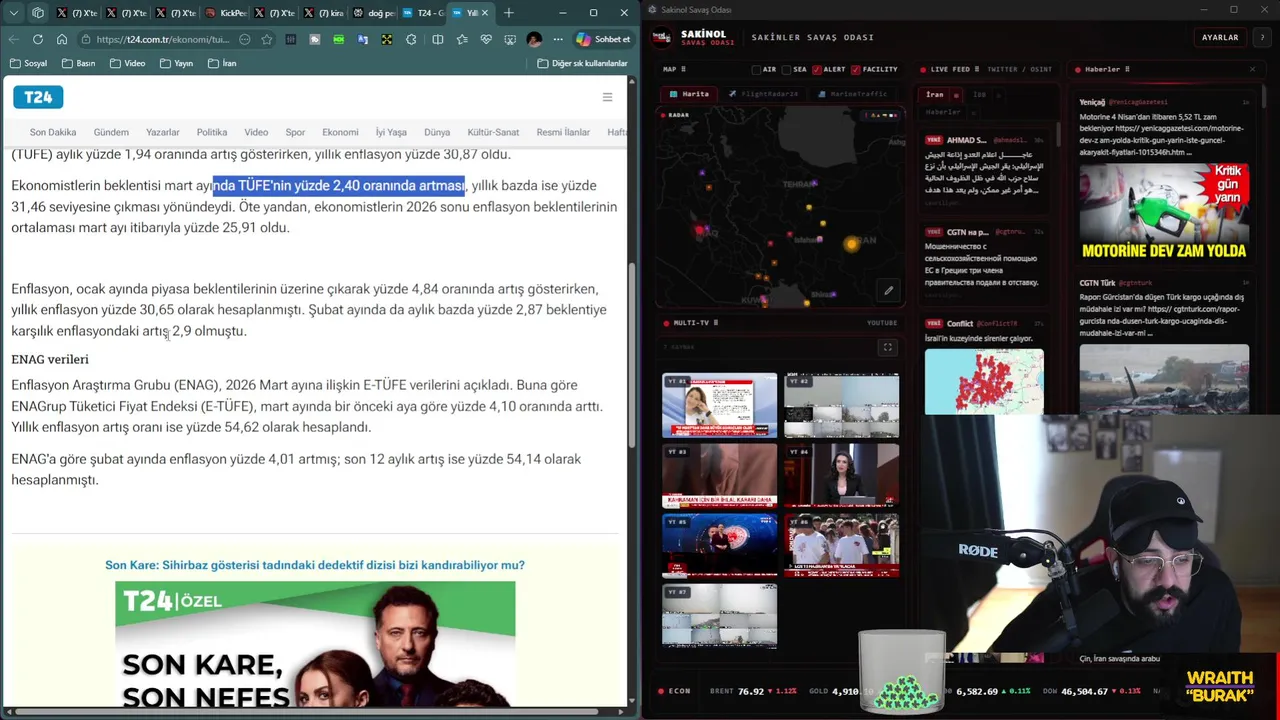
Task: Open the Sosyal bookmarks folder
Action: coord(28,63)
